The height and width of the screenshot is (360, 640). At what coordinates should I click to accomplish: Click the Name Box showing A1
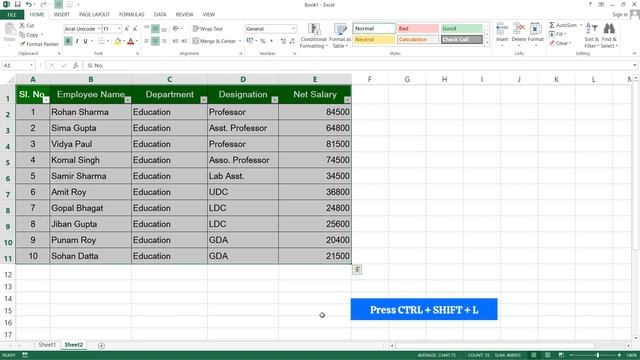click(18, 65)
